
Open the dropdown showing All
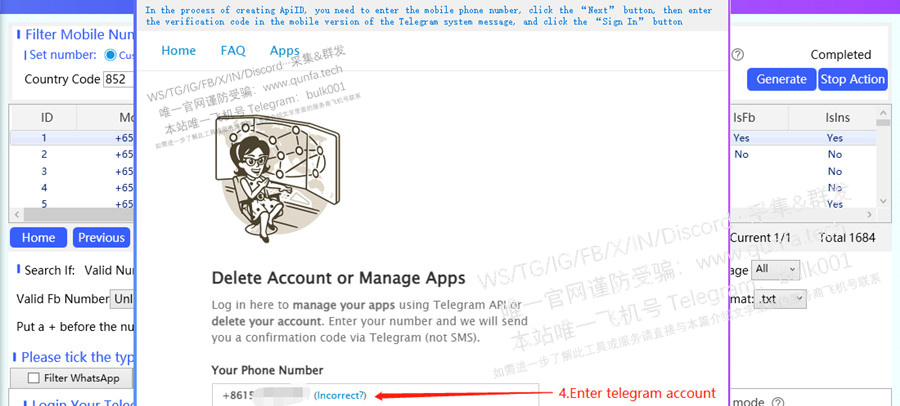tap(775, 269)
